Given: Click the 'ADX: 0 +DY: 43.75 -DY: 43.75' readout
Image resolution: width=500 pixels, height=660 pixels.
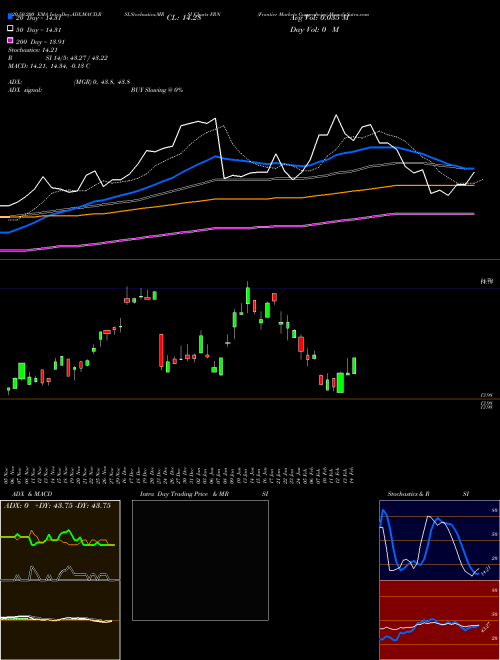Looking at the screenshot, I should (x=57, y=506).
